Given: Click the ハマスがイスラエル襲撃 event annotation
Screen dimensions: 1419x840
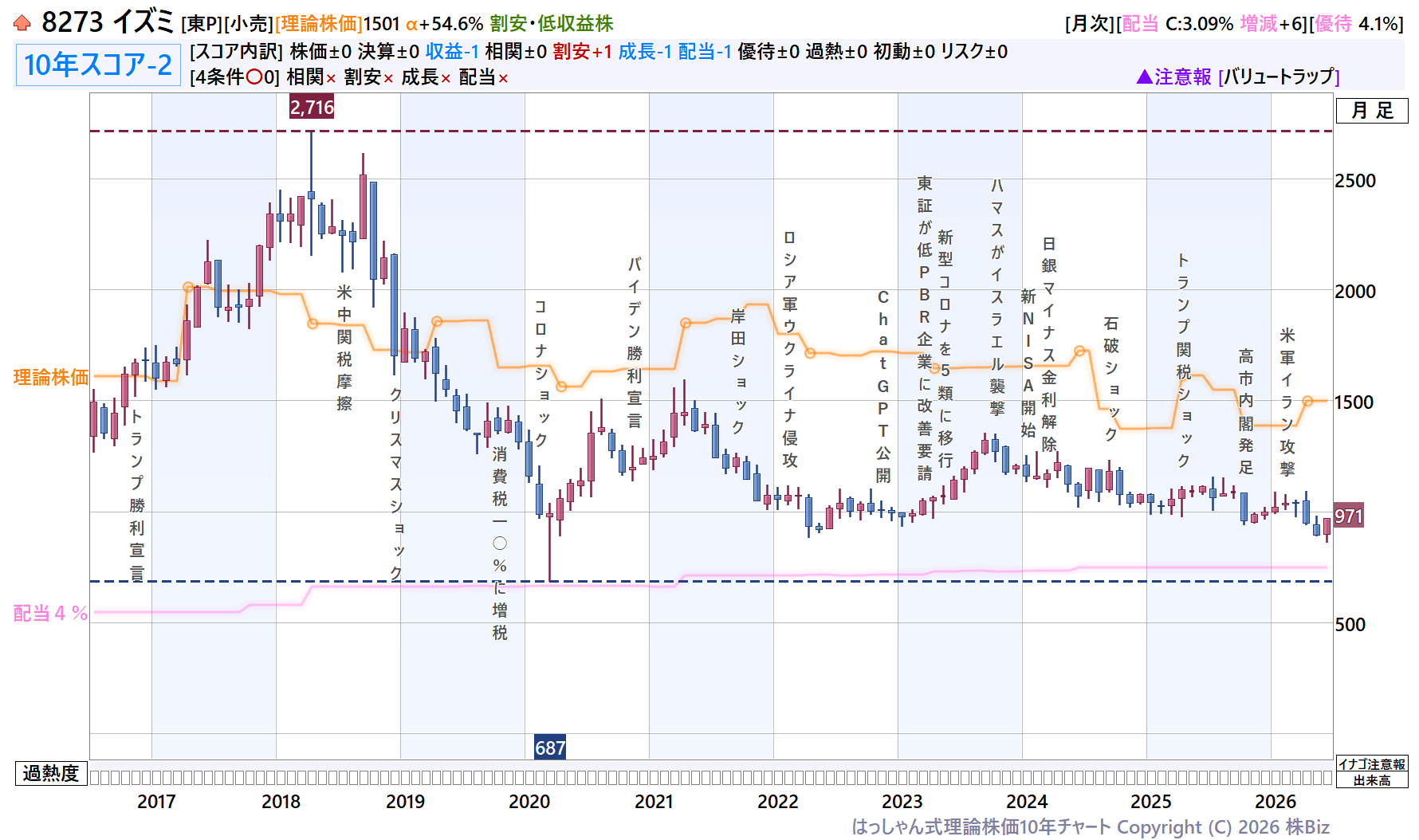Looking at the screenshot, I should pos(997,296).
